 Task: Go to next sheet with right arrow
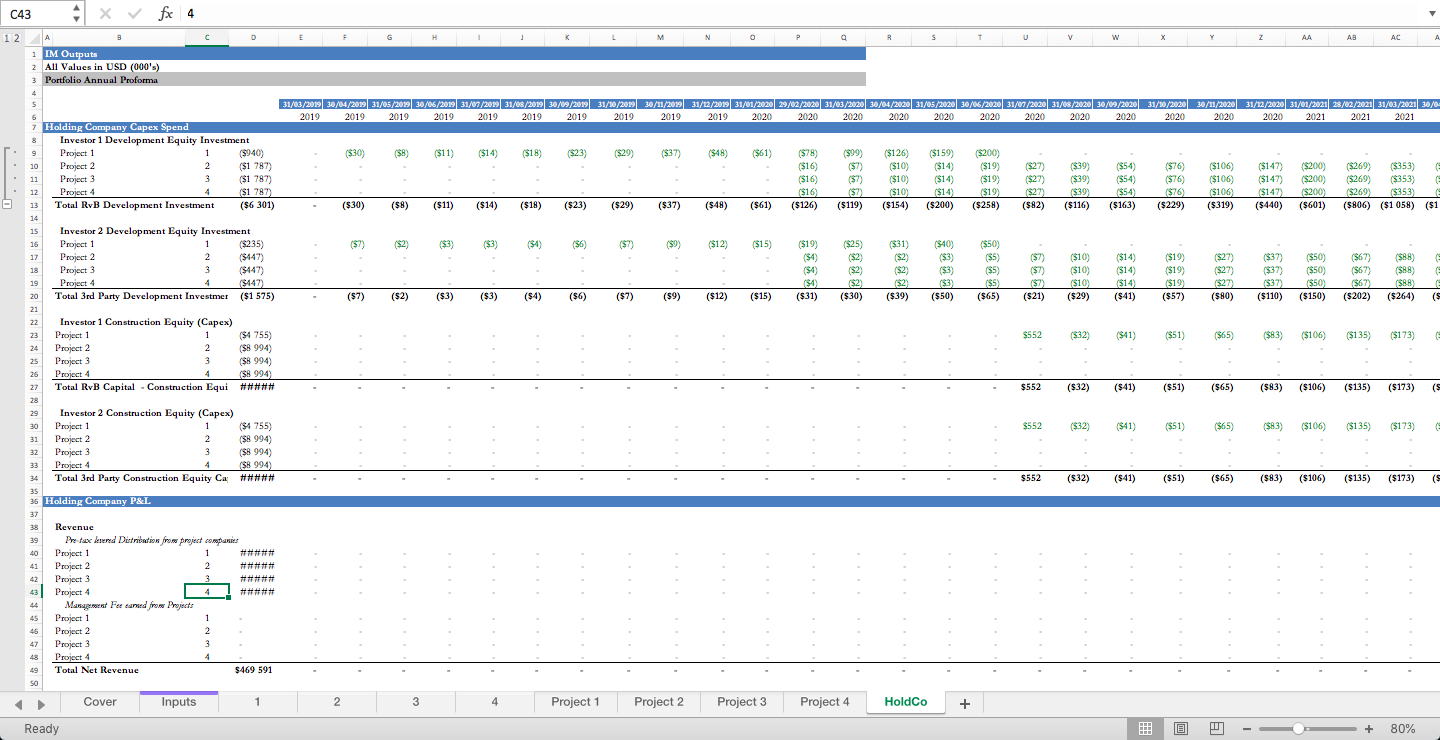point(40,703)
